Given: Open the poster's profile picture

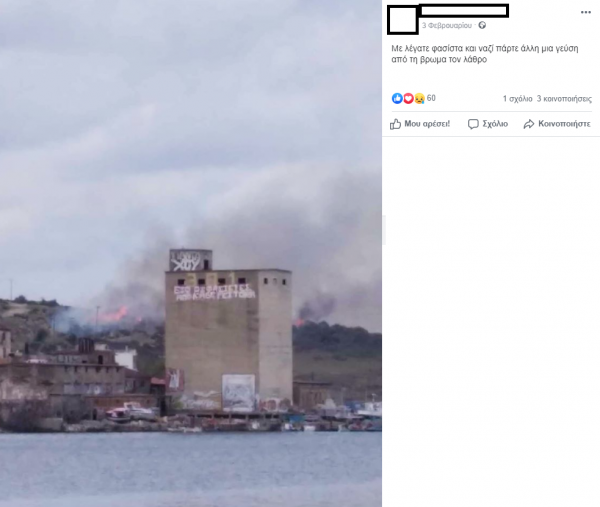Looking at the screenshot, I should tap(403, 20).
